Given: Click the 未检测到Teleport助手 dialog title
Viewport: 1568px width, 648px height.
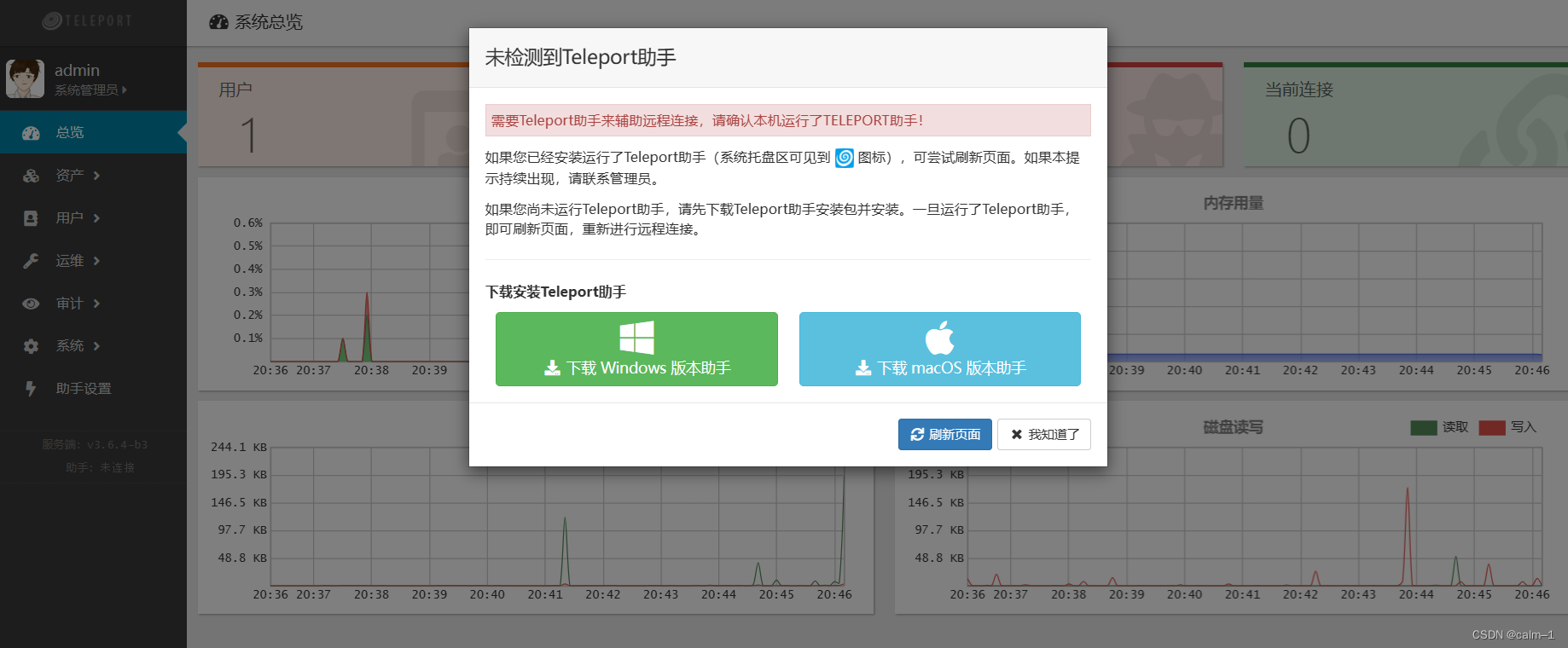Looking at the screenshot, I should (580, 57).
